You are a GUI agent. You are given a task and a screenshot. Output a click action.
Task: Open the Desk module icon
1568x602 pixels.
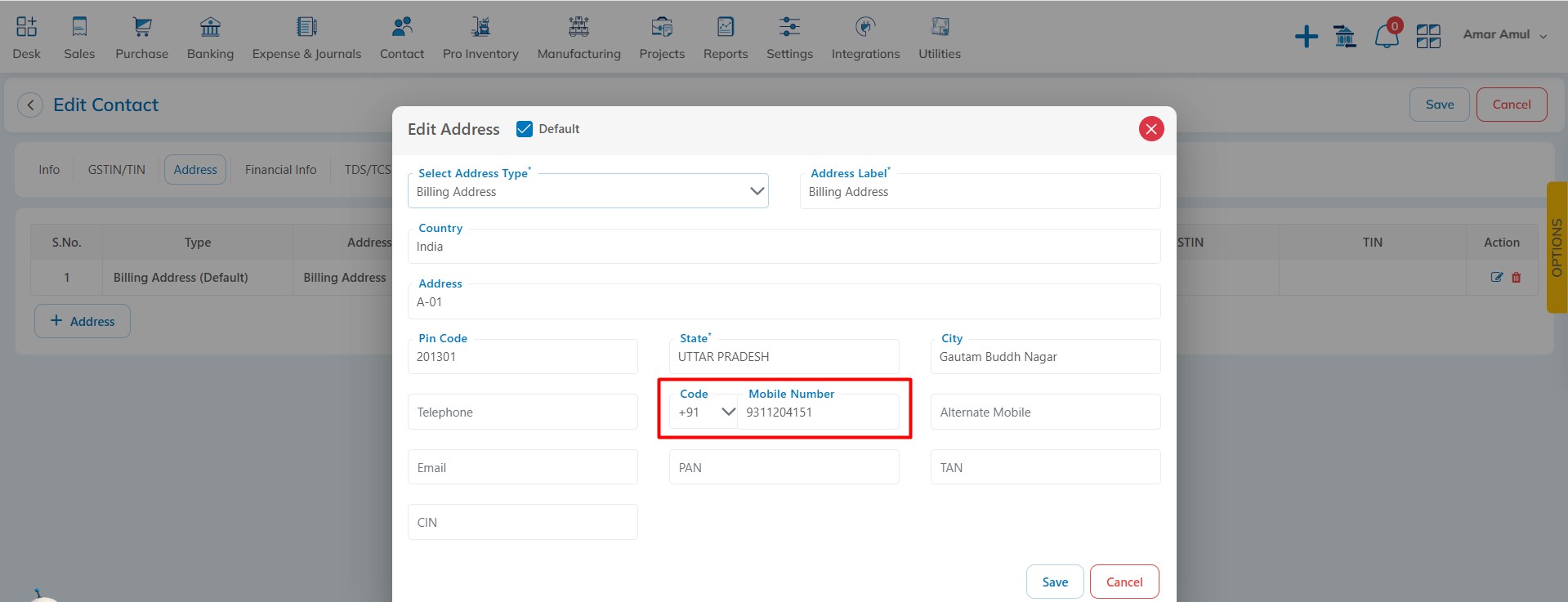pos(26,27)
